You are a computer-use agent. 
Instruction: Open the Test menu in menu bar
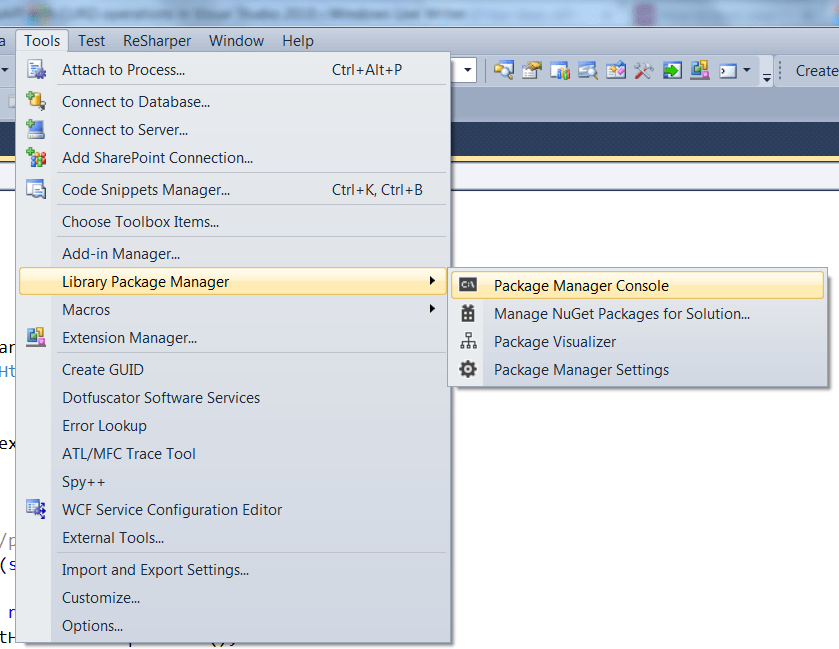tap(91, 41)
